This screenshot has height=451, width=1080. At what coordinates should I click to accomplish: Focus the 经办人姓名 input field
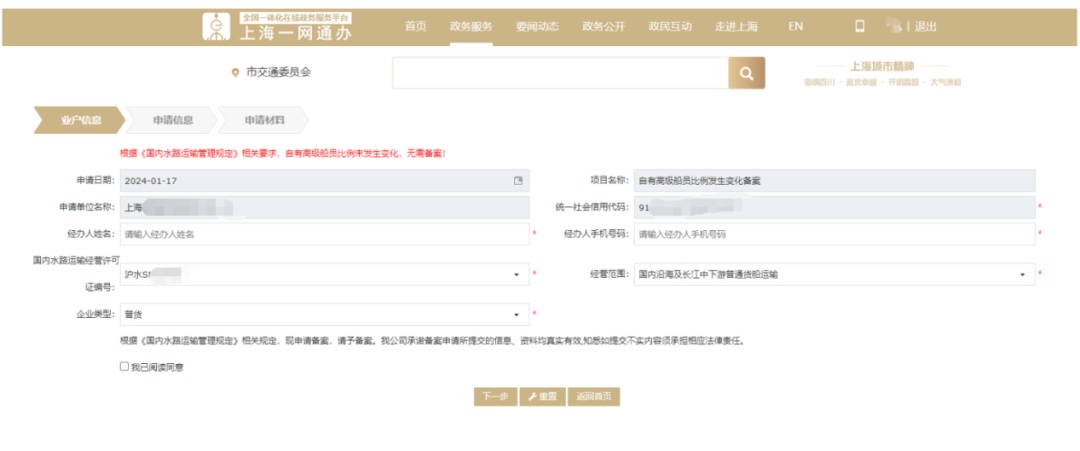pos(324,234)
